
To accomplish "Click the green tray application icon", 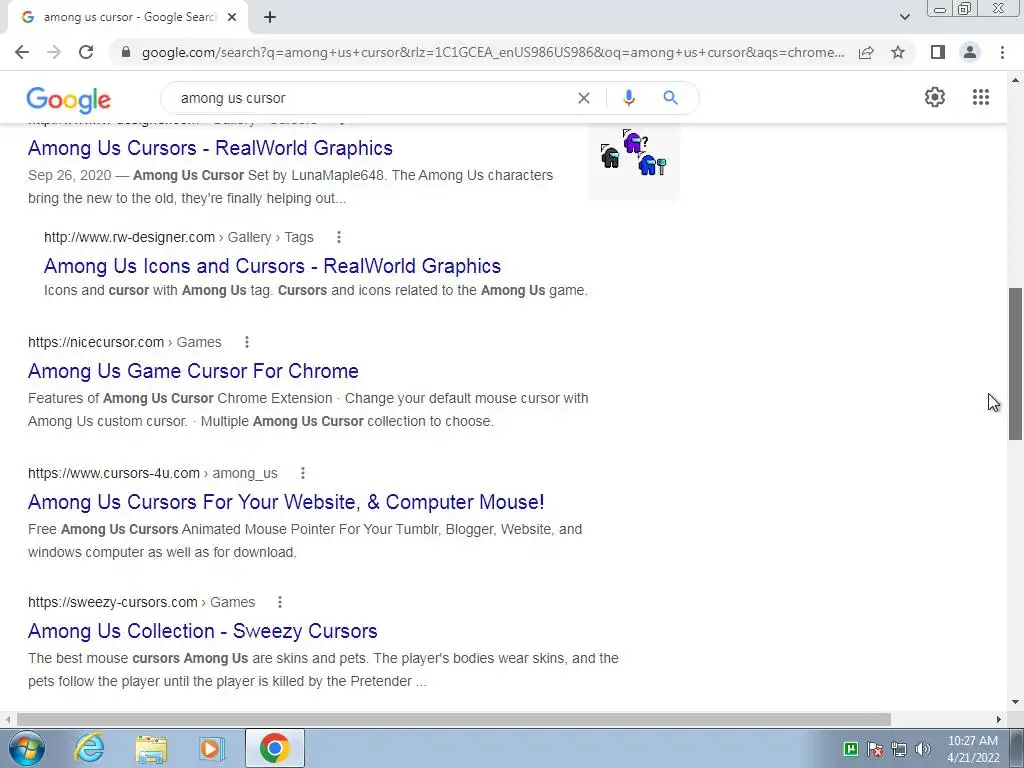I will pyautogui.click(x=851, y=748).
